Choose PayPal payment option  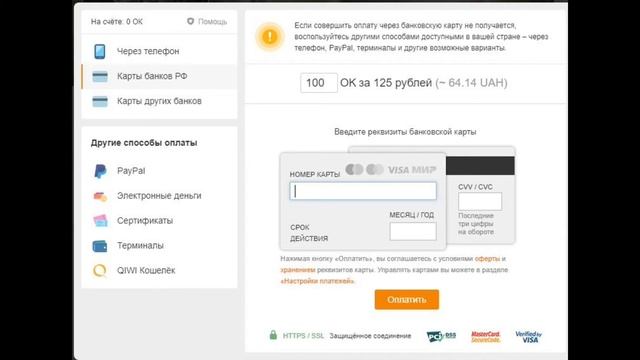click(159, 171)
